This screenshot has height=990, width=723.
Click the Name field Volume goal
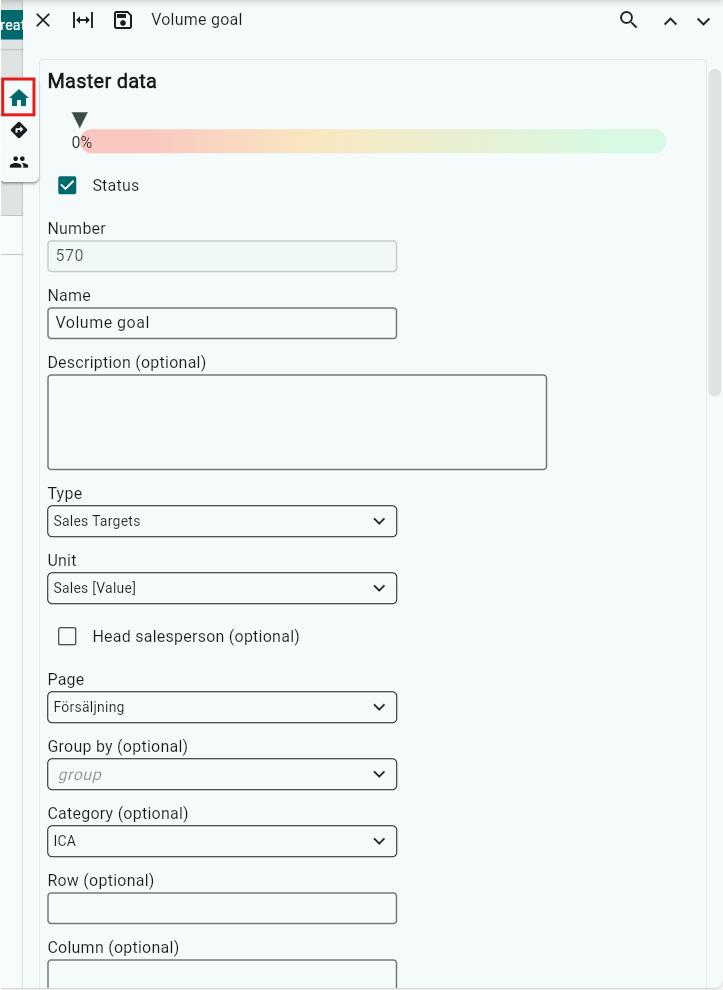tap(222, 323)
